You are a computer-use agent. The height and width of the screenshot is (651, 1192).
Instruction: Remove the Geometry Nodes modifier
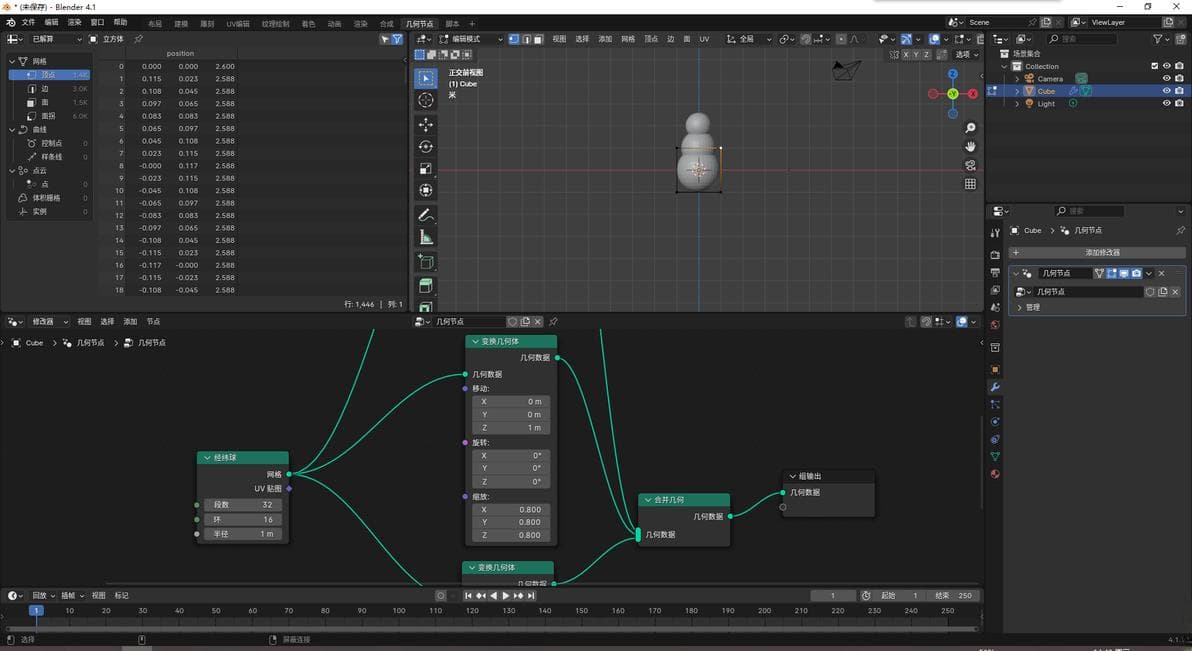click(x=1162, y=273)
